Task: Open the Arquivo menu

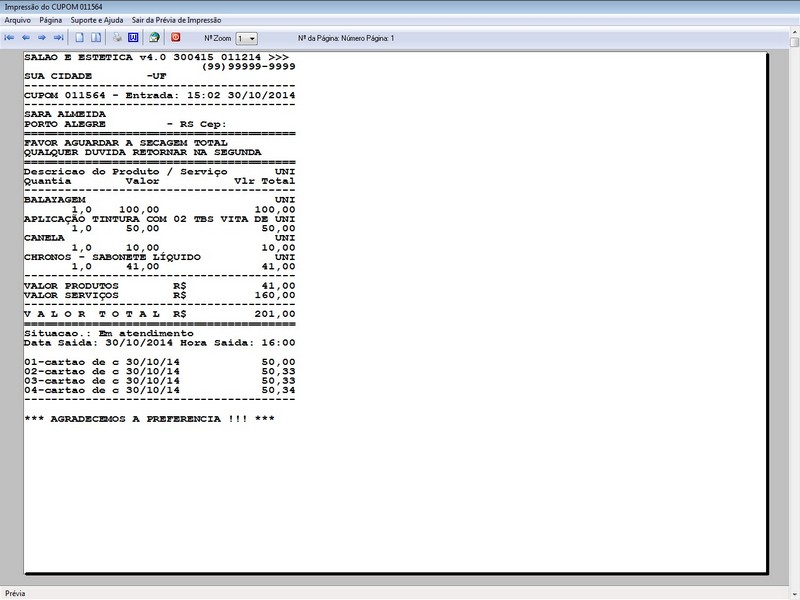Action: coord(17,20)
